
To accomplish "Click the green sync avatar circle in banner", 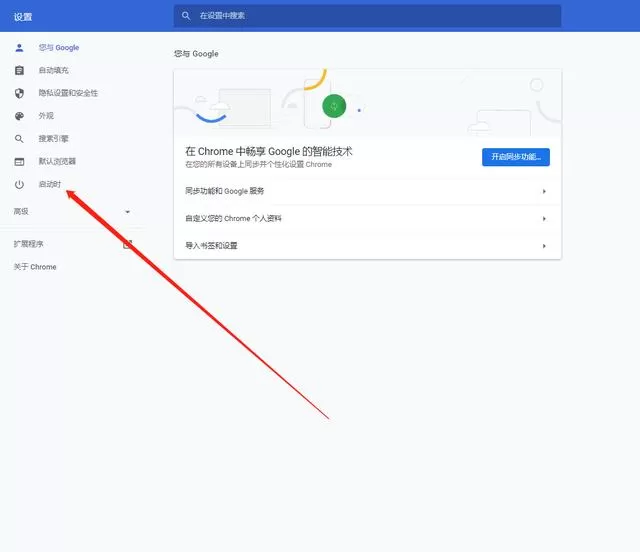I will pyautogui.click(x=334, y=106).
